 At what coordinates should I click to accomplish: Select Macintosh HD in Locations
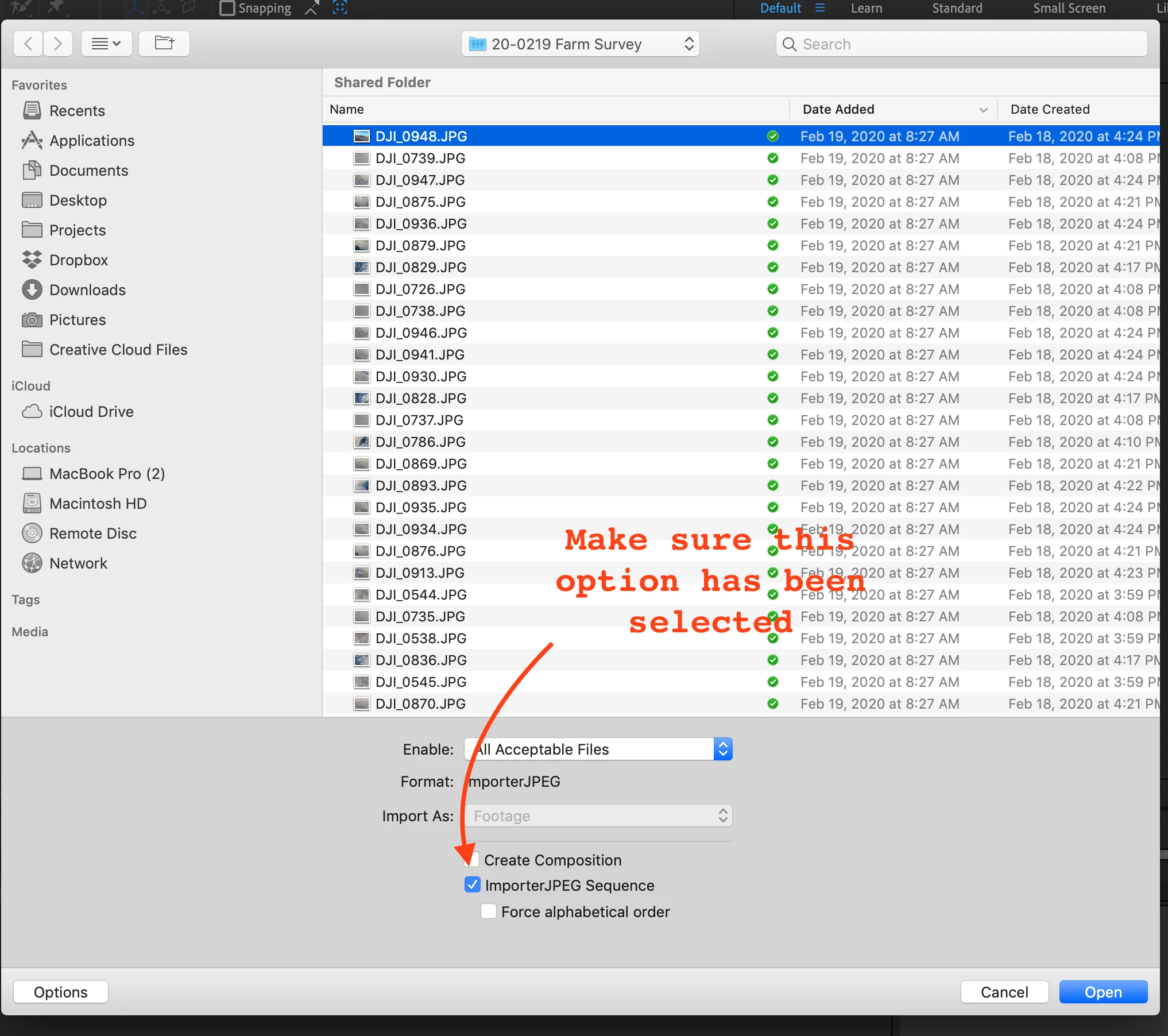(x=98, y=504)
